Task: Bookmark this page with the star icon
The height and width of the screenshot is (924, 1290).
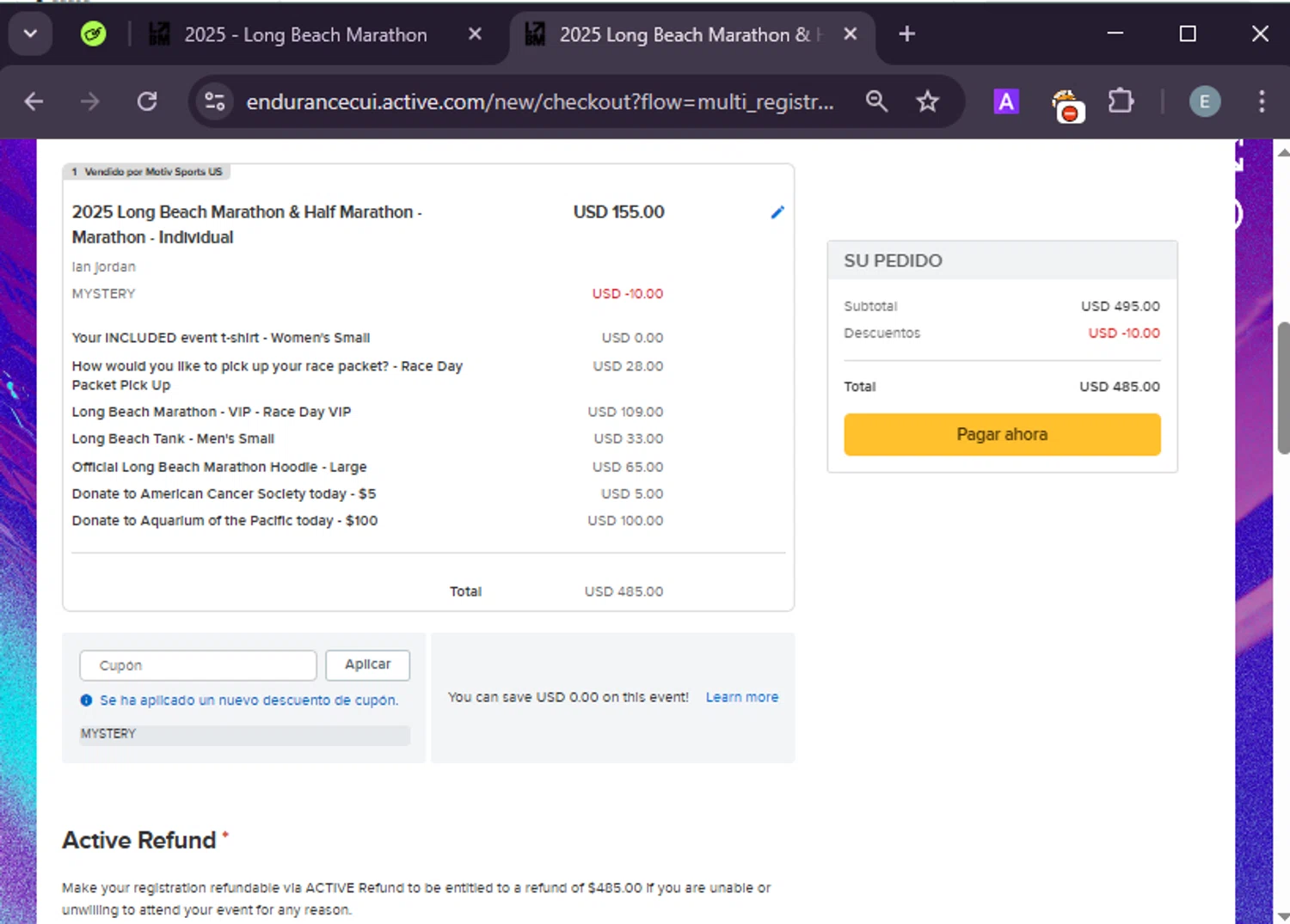Action: tap(927, 101)
